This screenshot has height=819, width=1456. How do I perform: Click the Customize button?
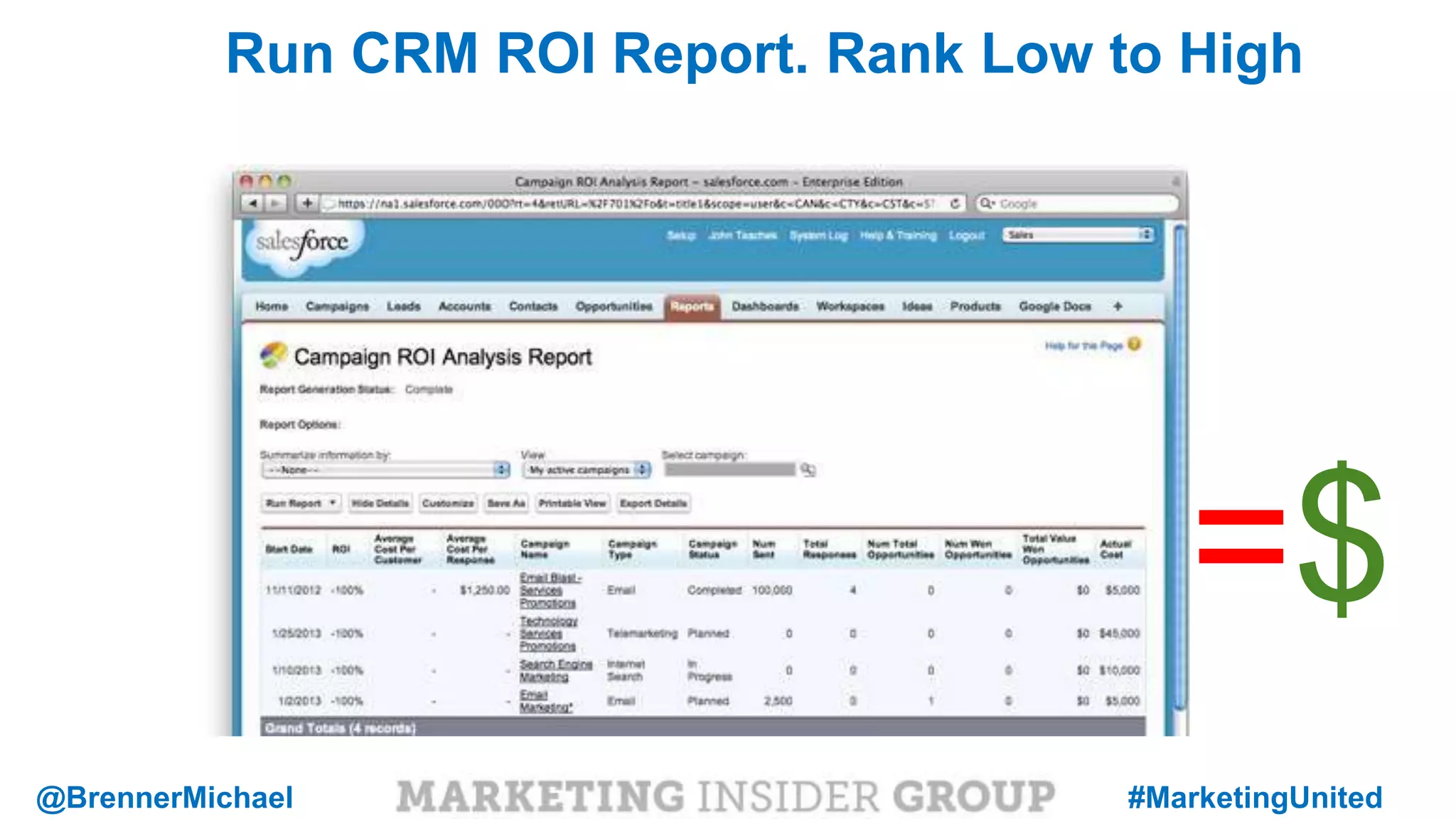[x=448, y=503]
